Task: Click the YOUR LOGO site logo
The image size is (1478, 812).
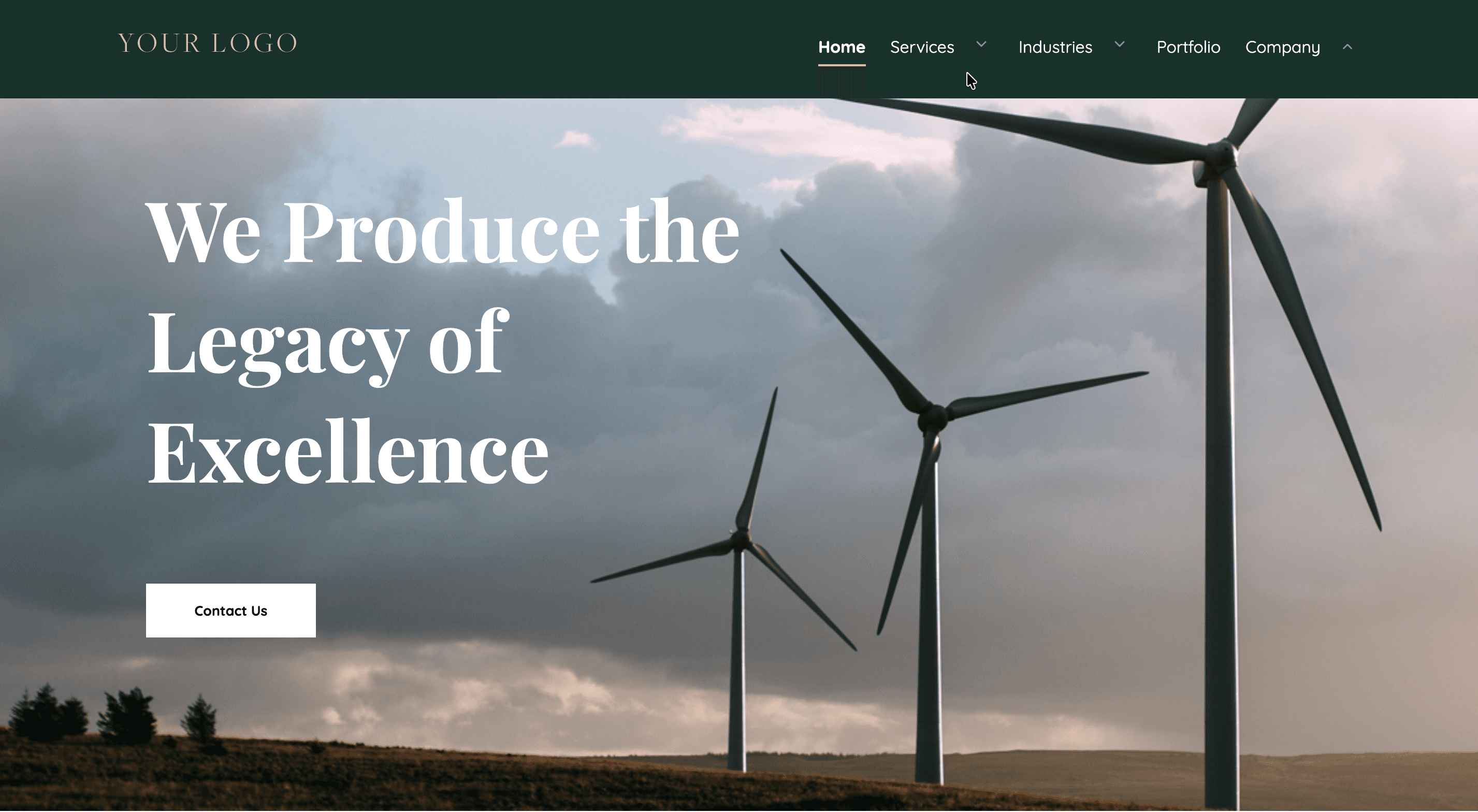Action: [207, 44]
